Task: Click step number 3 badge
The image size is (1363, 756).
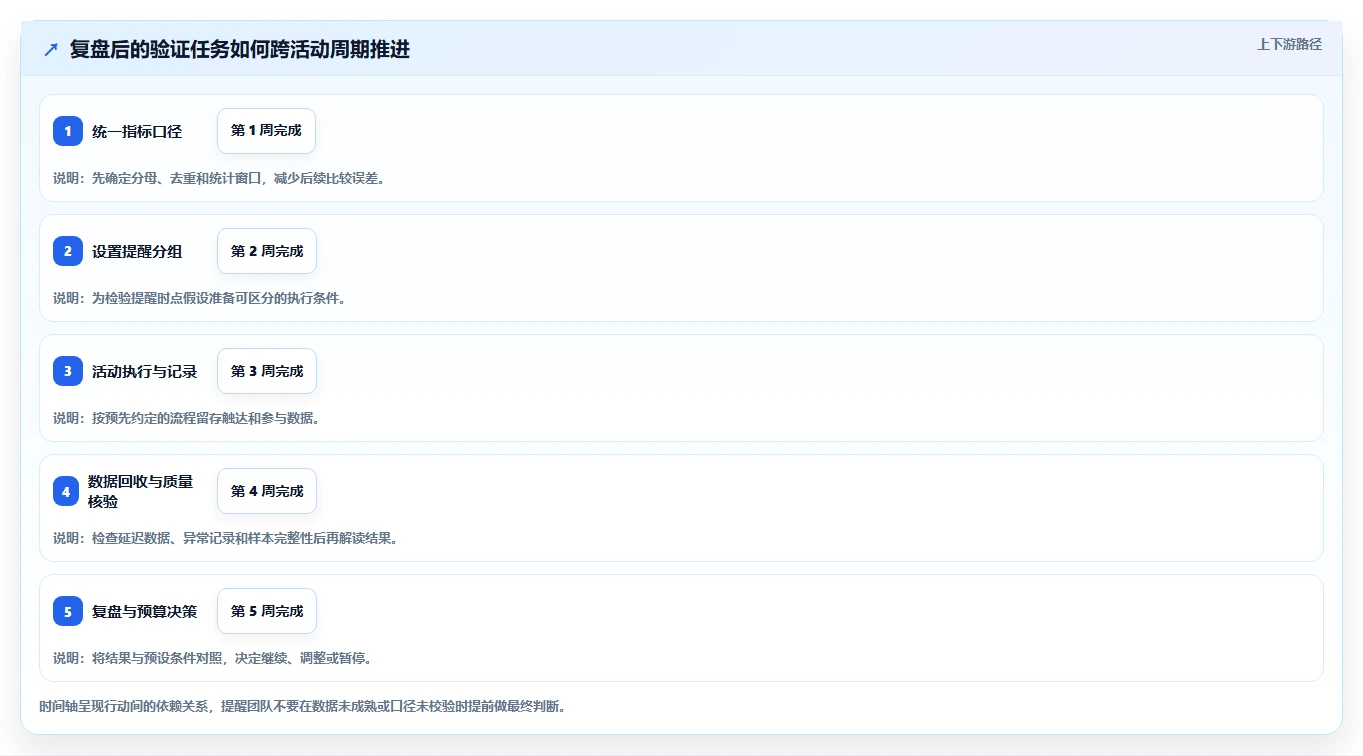Action: pos(68,371)
